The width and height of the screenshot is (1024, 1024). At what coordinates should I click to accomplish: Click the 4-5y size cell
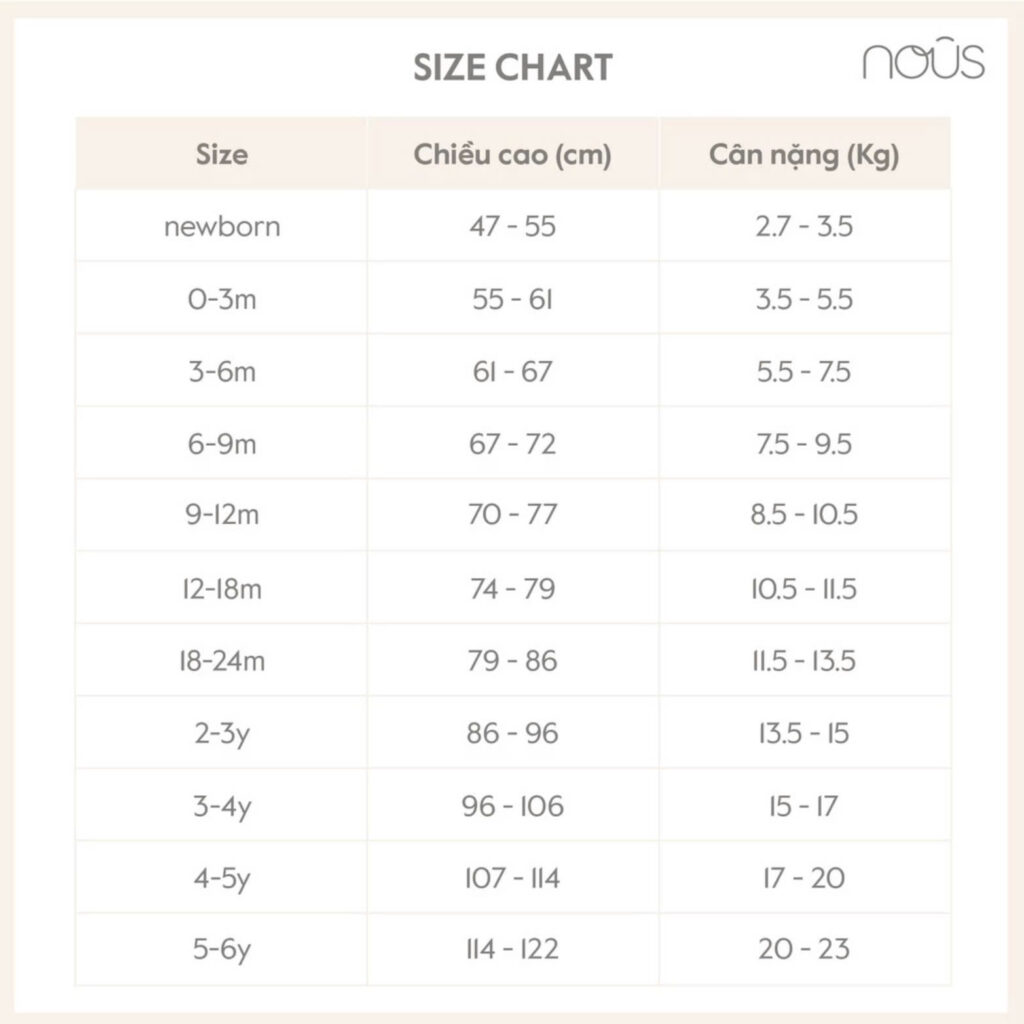click(222, 878)
